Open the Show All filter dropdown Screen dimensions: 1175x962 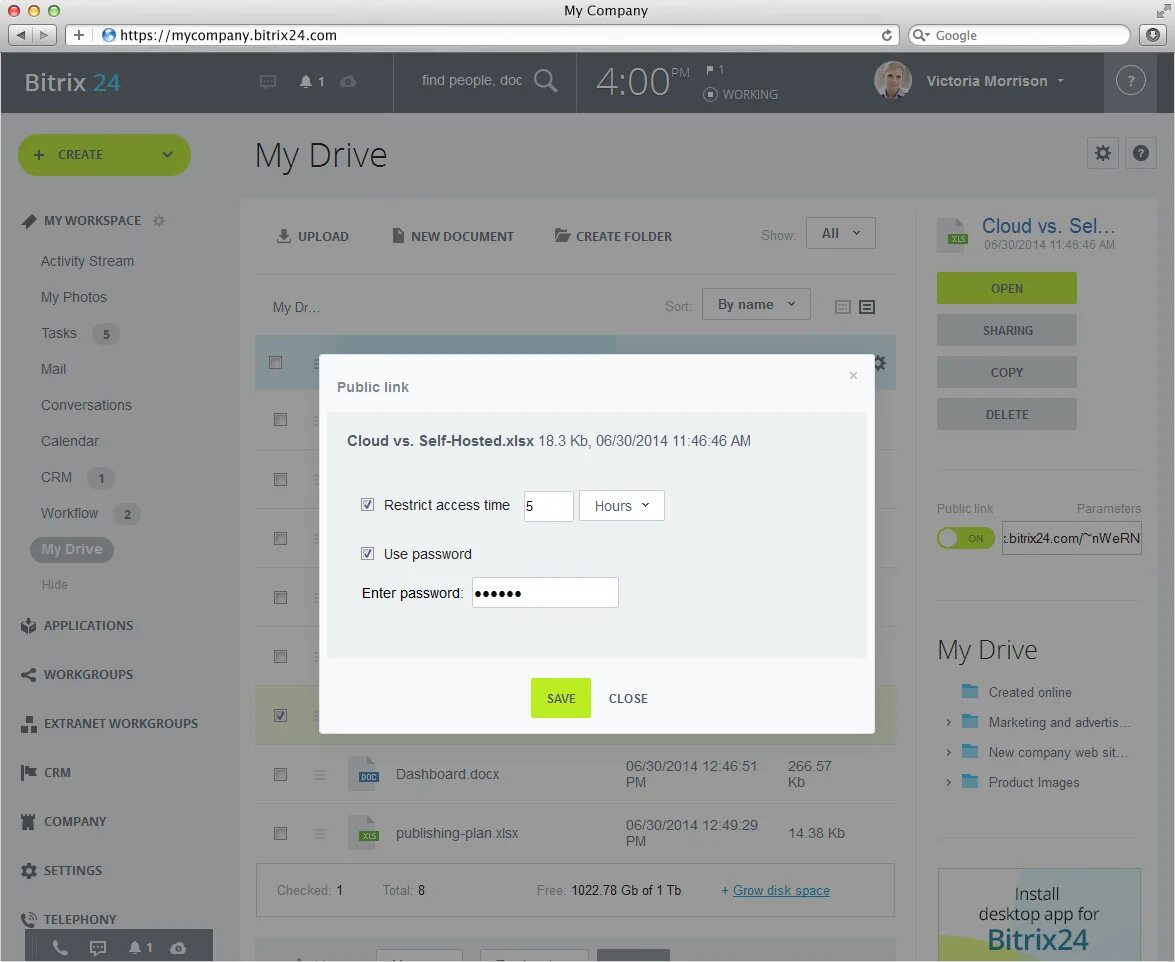(x=841, y=233)
